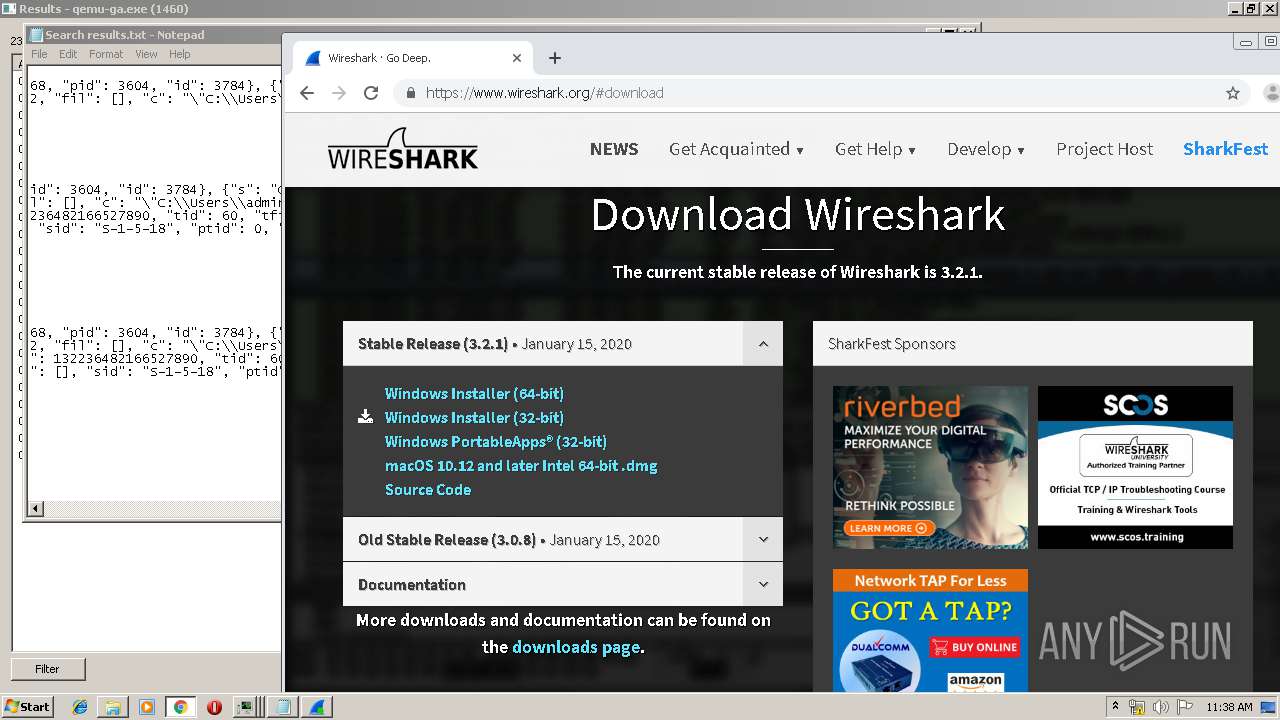Reload the Wireshark page
The image size is (1280, 720).
coord(371,93)
